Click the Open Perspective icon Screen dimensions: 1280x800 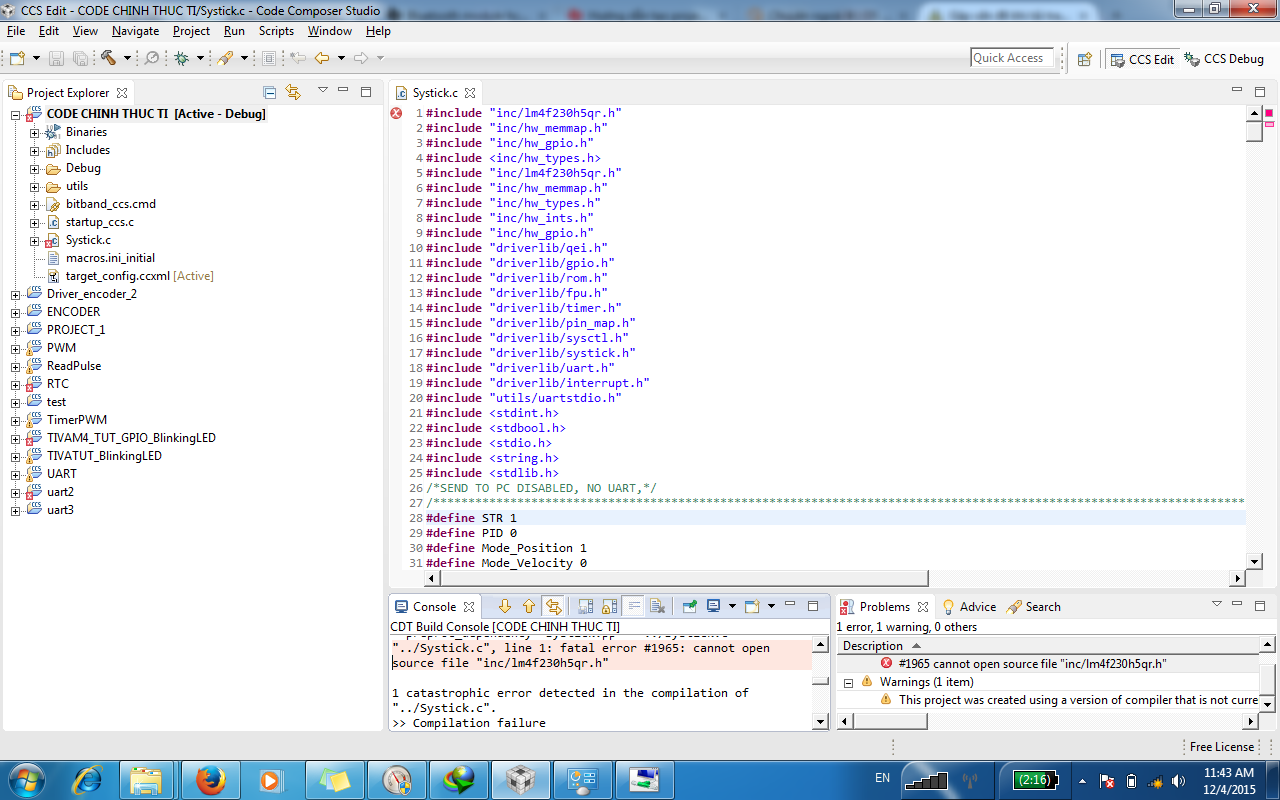pos(1084,59)
